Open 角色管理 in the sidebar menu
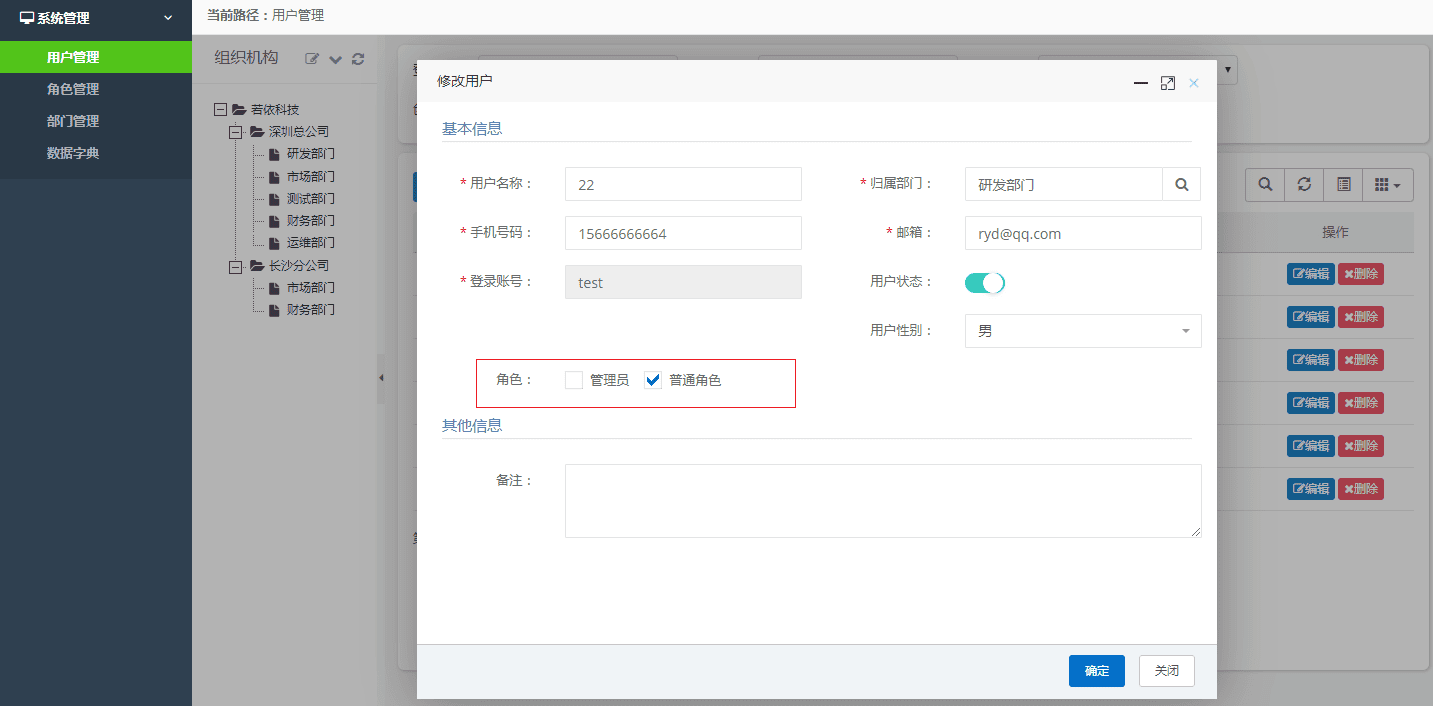1433x706 pixels. (73, 89)
